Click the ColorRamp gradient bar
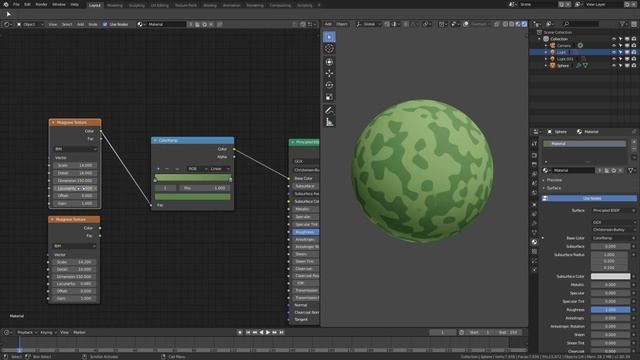This screenshot has width=640, height=360. (193, 178)
